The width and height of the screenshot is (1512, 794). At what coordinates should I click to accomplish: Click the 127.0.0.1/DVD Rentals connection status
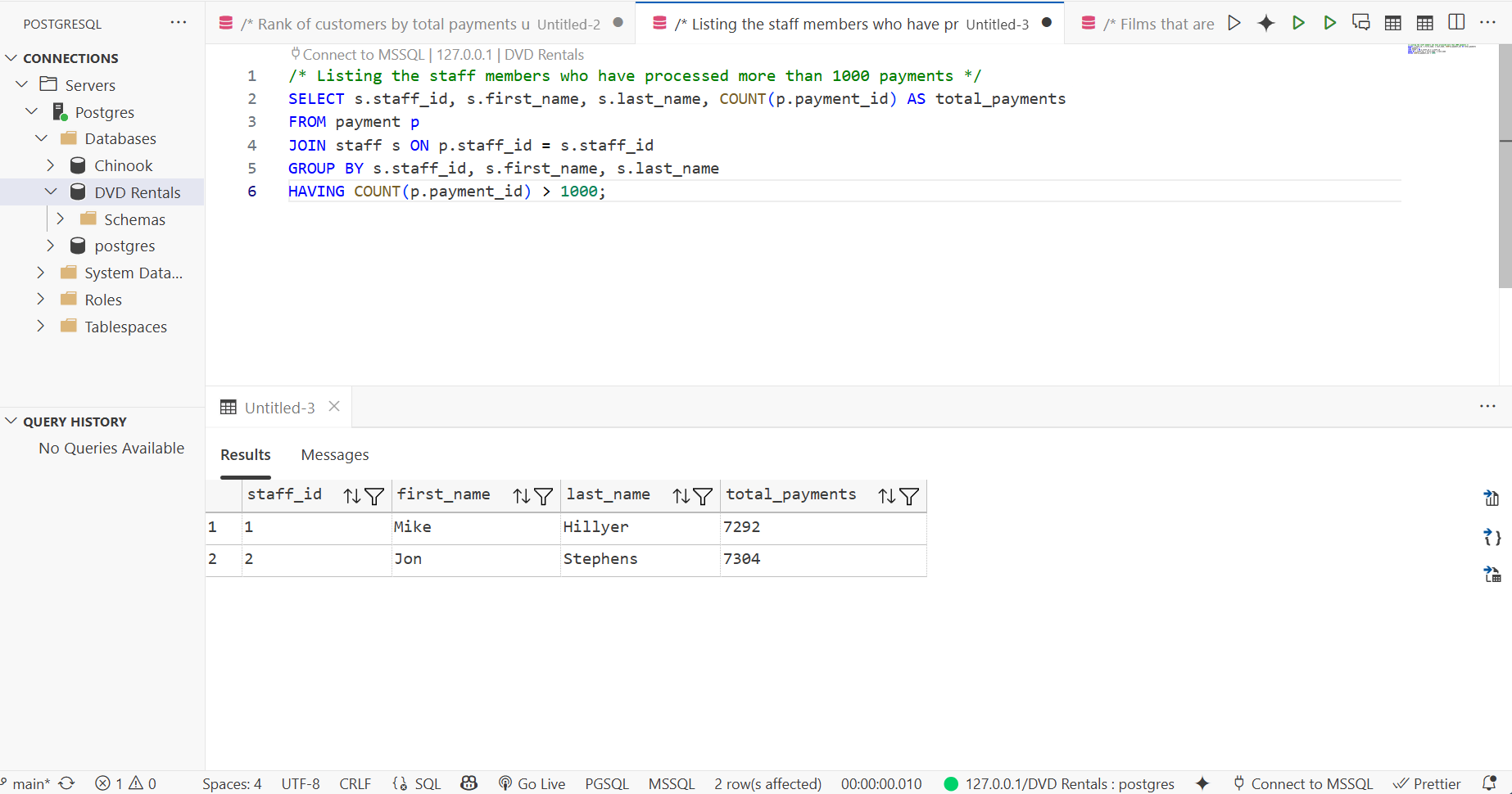[x=1059, y=783]
